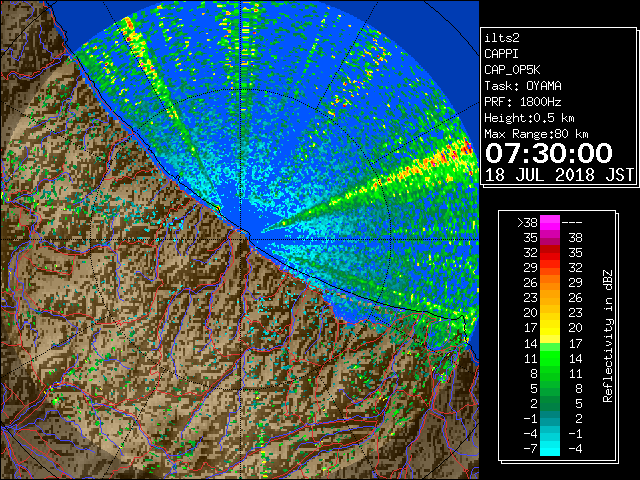Select the '18 JUL 2018 JST' date
Image resolution: width=640 pixels, height=480 pixels.
pyautogui.click(x=559, y=175)
